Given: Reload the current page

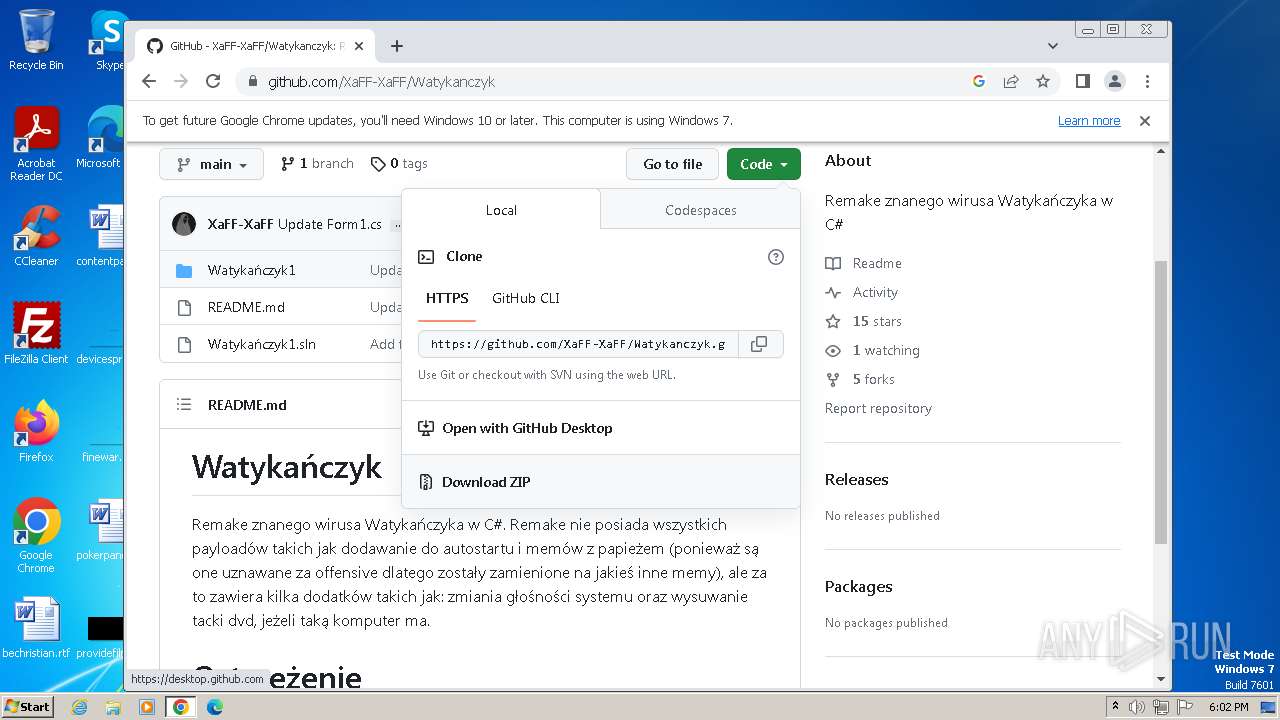Looking at the screenshot, I should (213, 81).
